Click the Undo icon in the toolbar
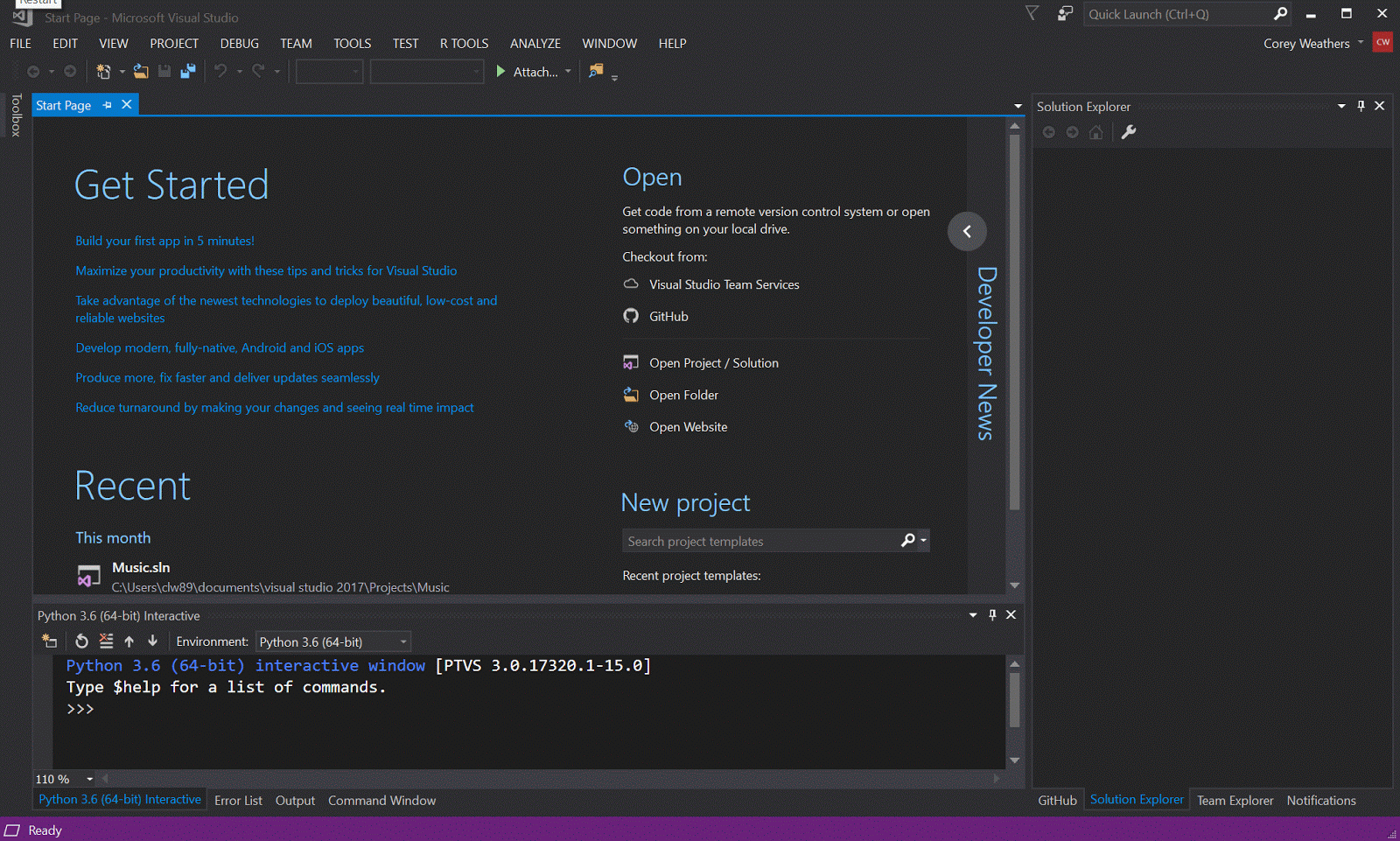The image size is (1400, 841). tap(220, 71)
